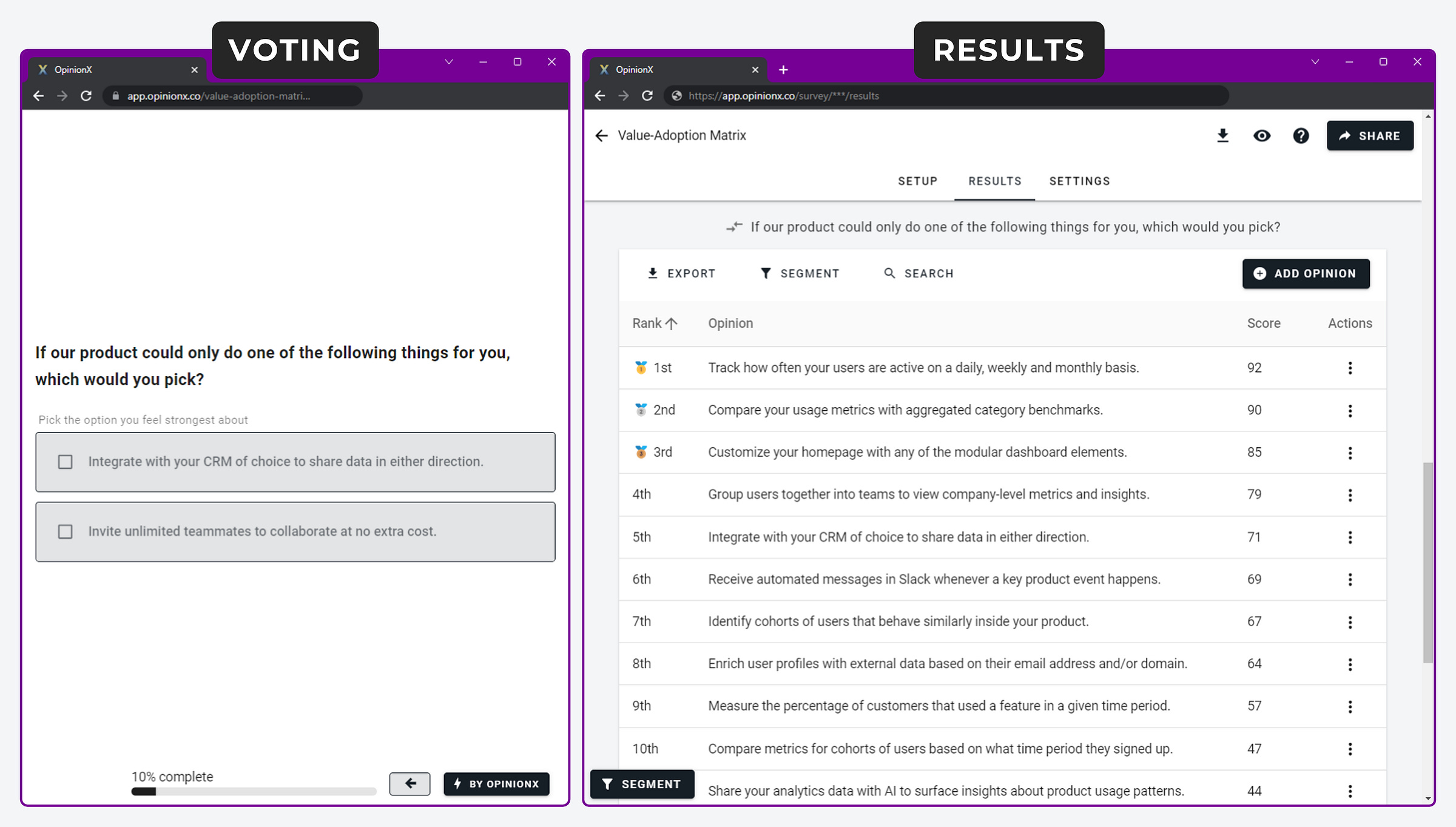Reload the Voting browser page
Viewport: 1456px width, 827px height.
tap(86, 96)
